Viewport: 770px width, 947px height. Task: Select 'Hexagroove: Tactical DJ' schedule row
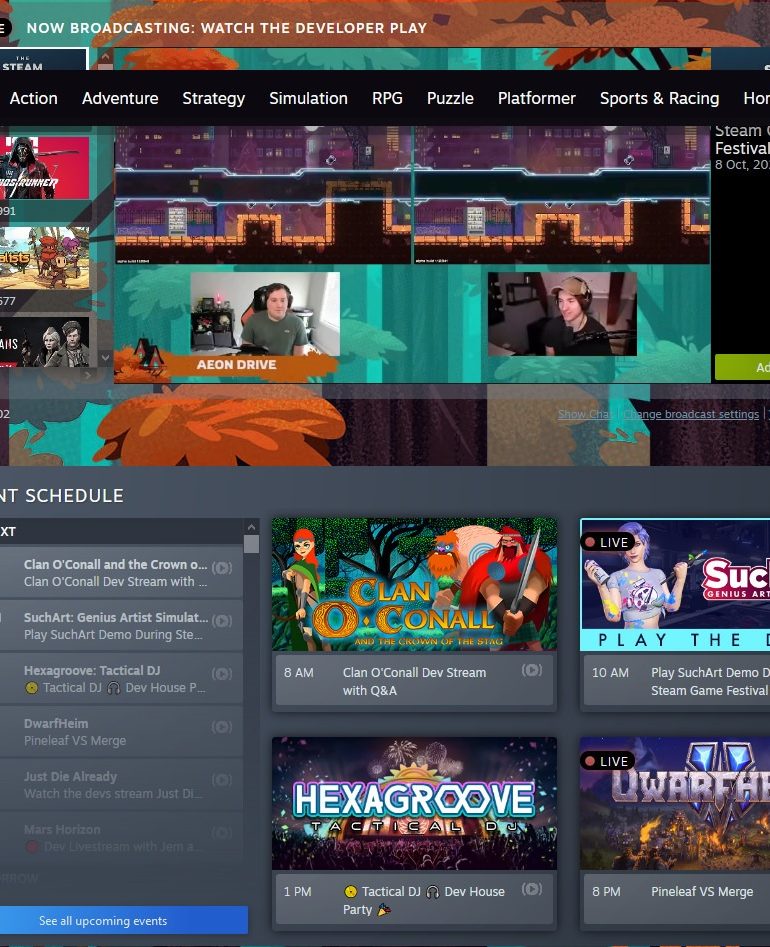pyautogui.click(x=121, y=679)
